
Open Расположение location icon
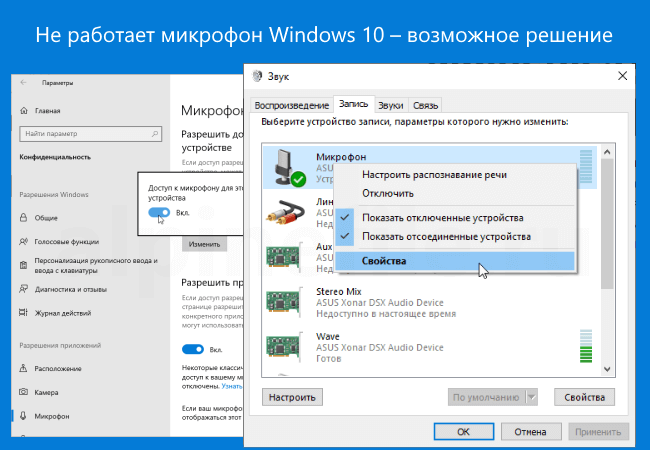[24, 368]
